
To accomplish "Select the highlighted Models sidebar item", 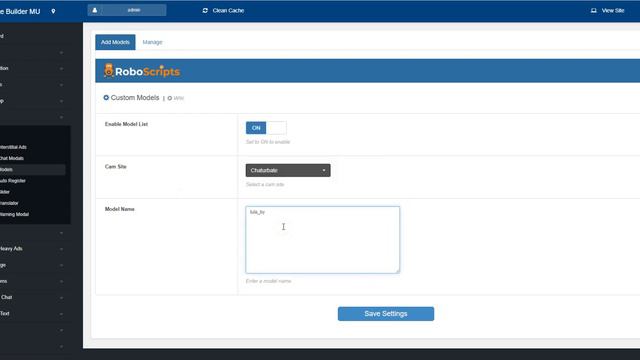I will (x=33, y=169).
